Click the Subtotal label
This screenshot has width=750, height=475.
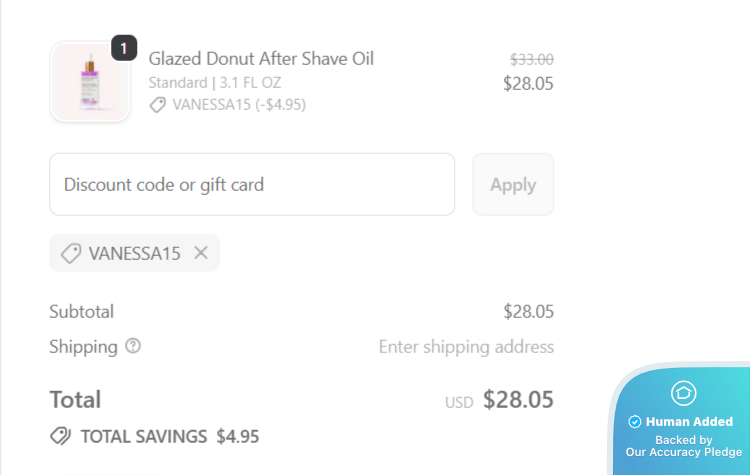pos(82,311)
